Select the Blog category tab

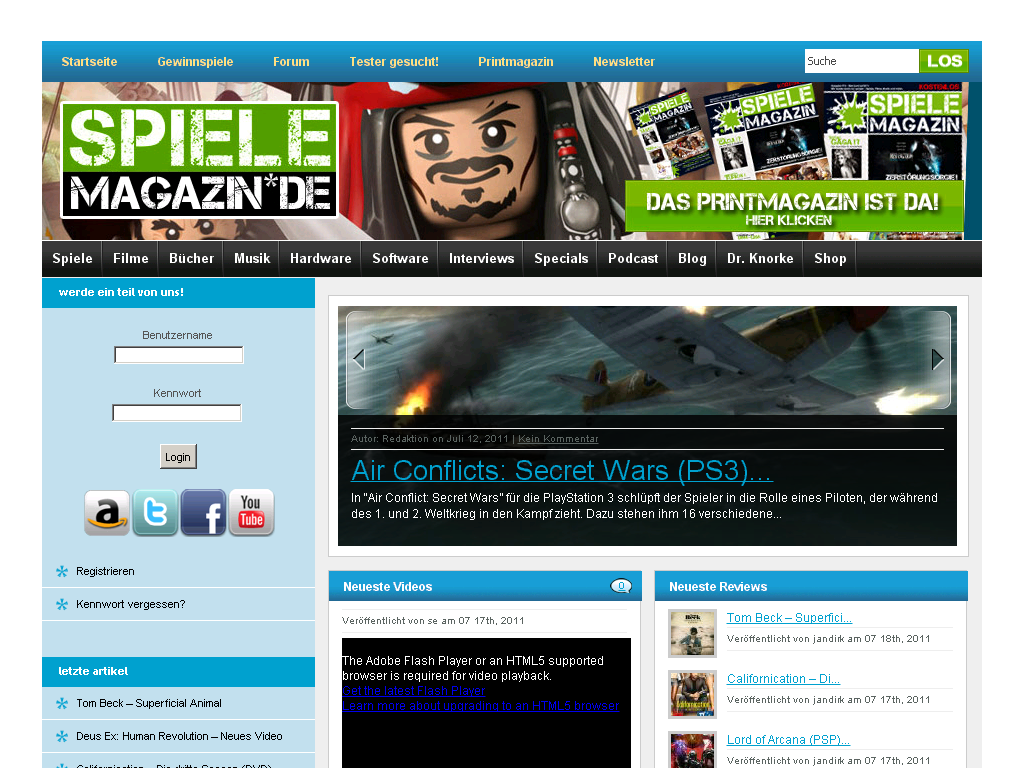(692, 259)
